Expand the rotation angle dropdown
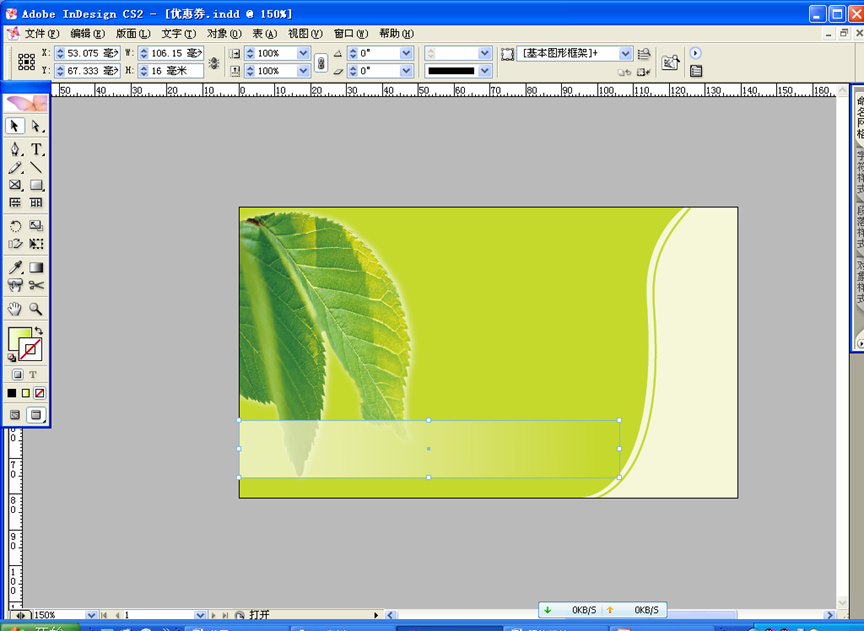The image size is (864, 631). [x=406, y=53]
